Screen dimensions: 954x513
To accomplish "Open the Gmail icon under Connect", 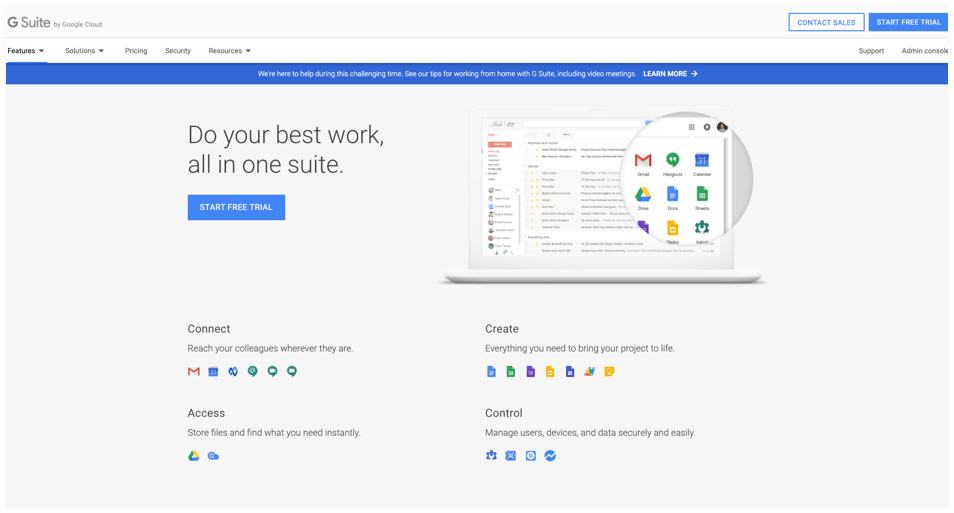I will (193, 371).
